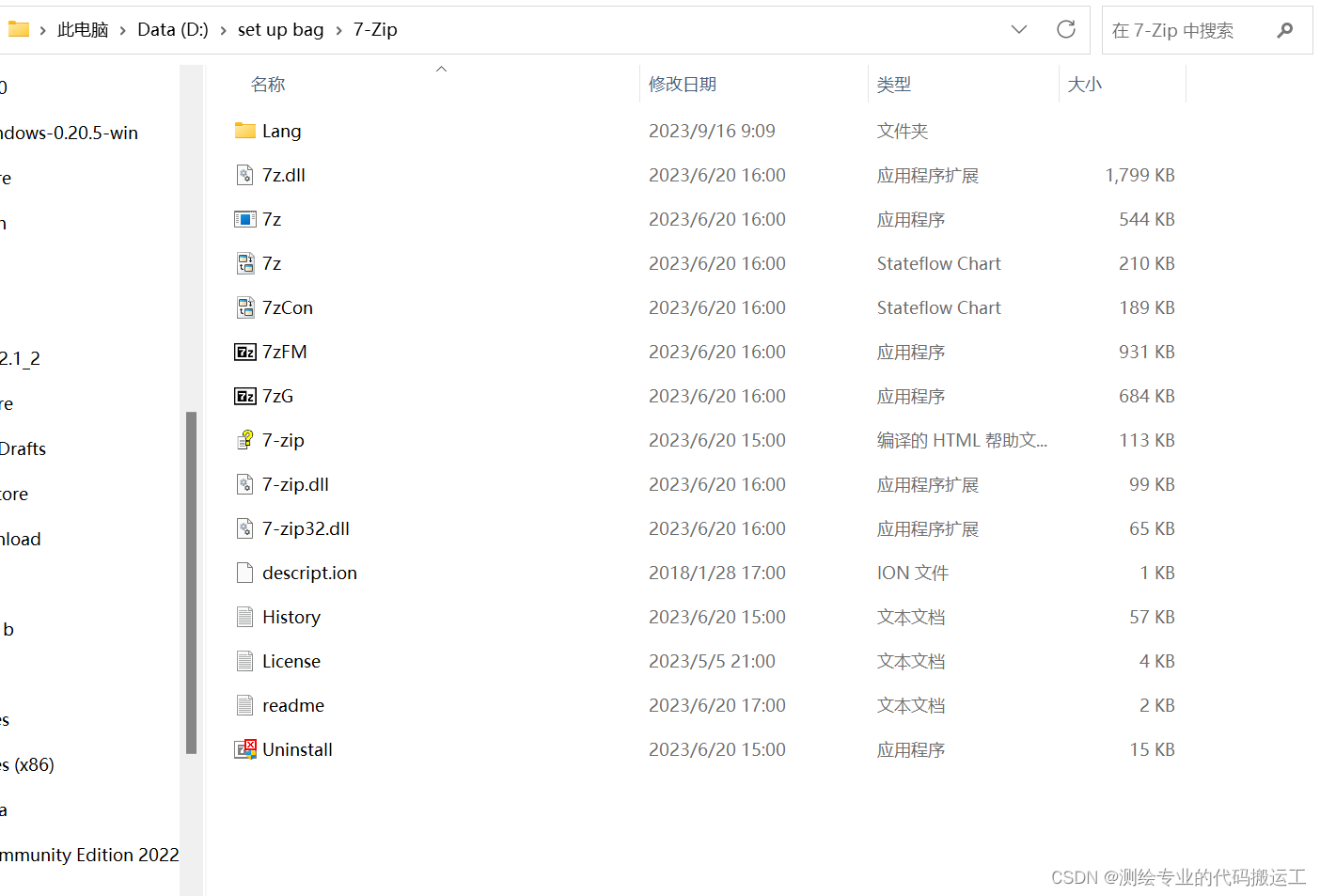Select sidebar item ending in 'nload'

(x=21, y=539)
